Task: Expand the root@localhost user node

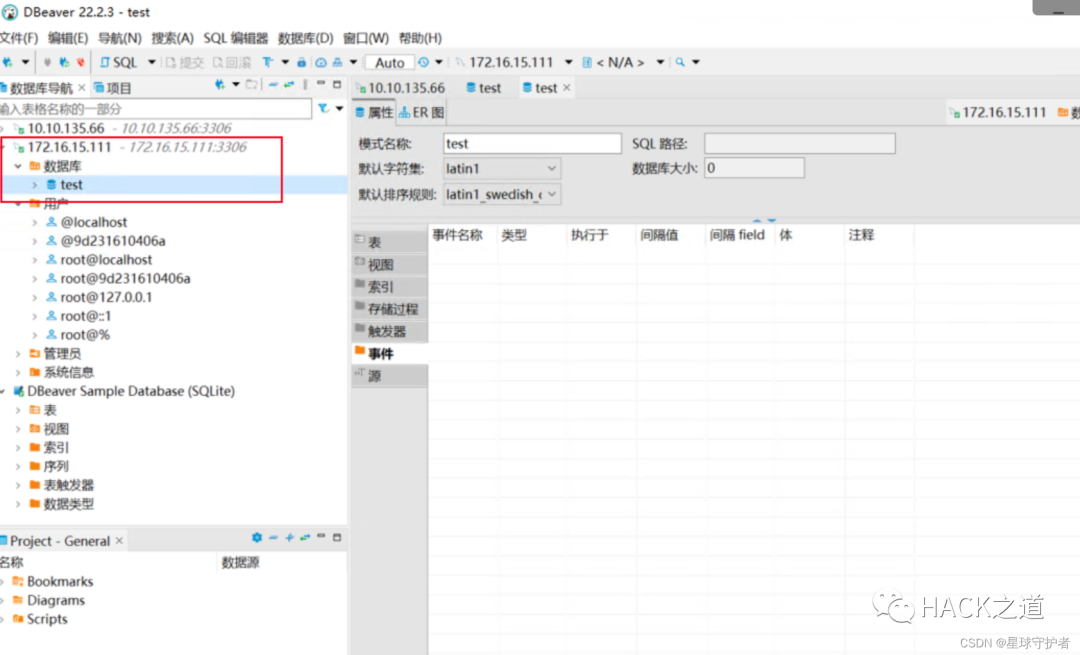Action: 34,260
